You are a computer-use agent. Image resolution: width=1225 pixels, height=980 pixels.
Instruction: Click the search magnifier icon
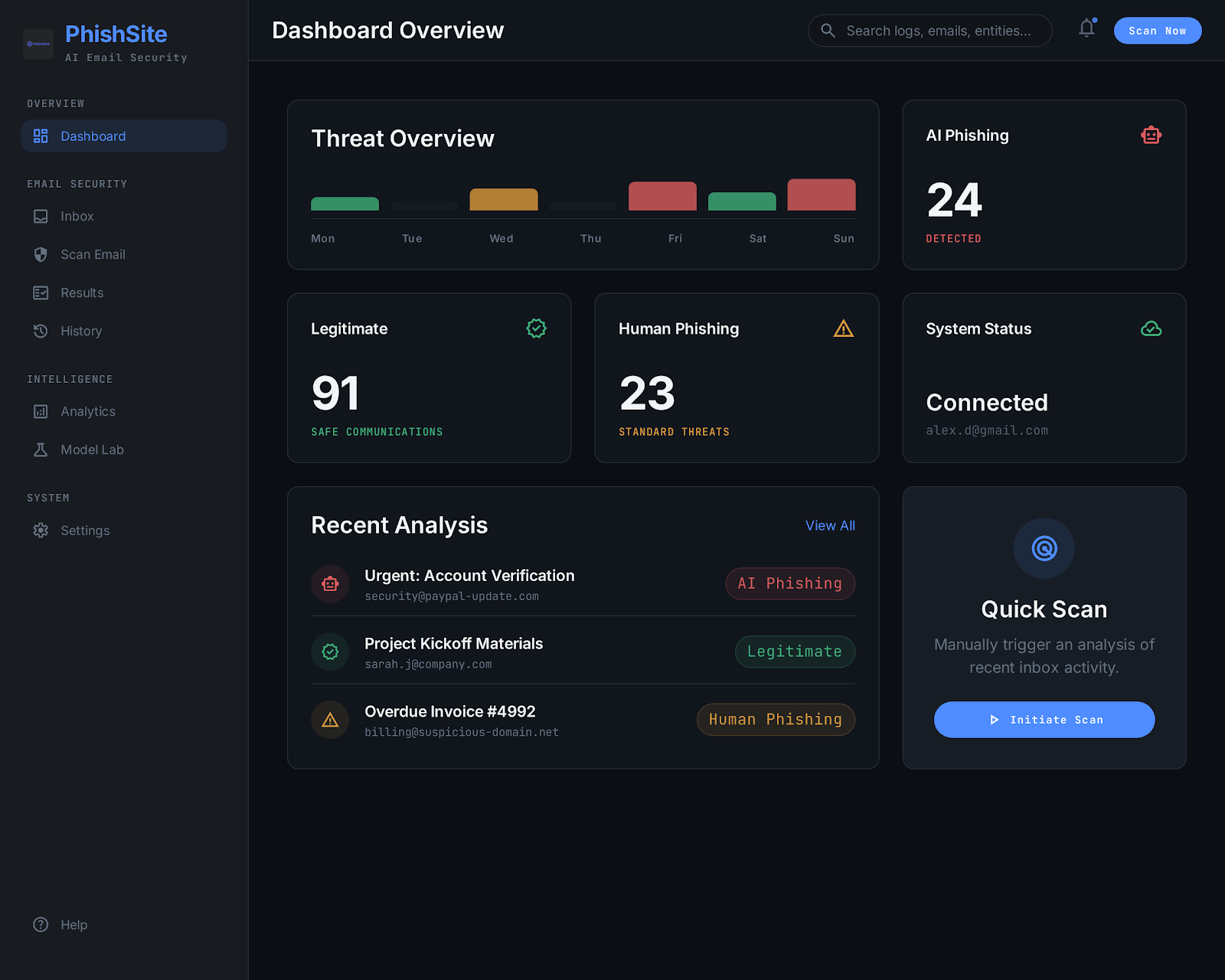(828, 31)
